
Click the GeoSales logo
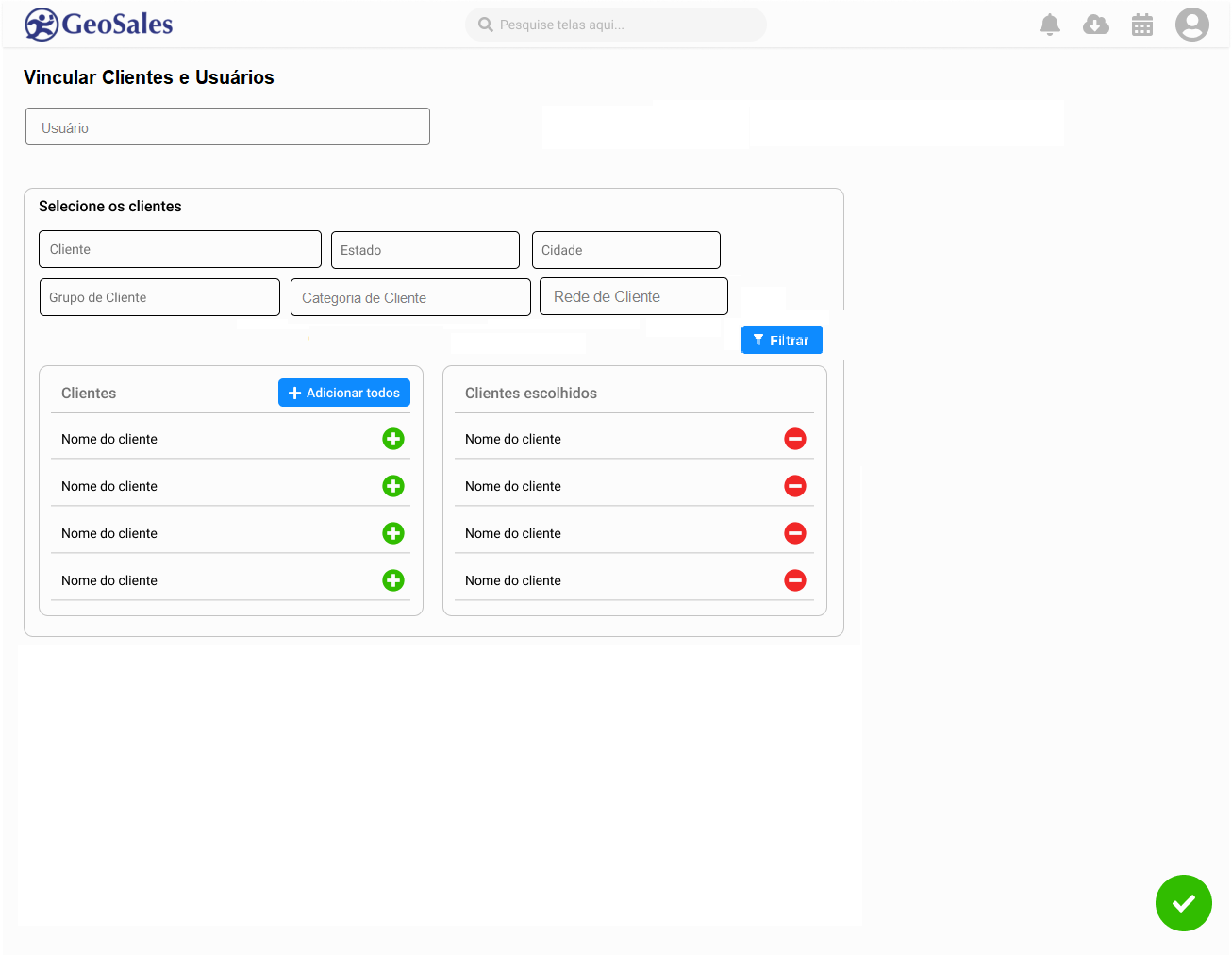point(99,25)
